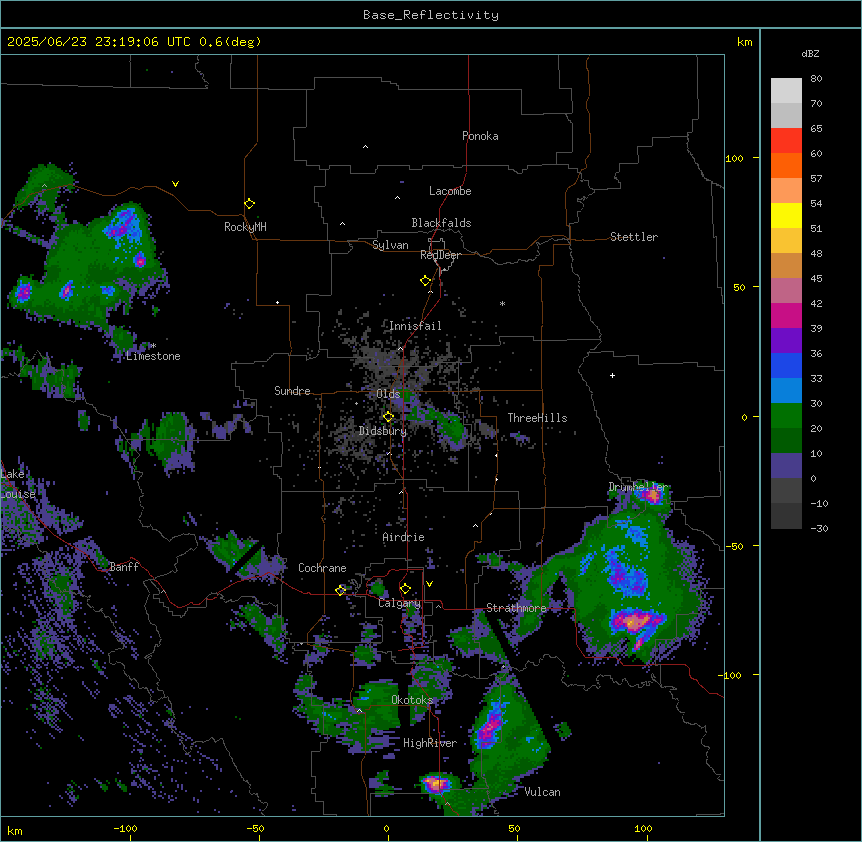Click the white plus marker north of Drumheller

coord(612,375)
